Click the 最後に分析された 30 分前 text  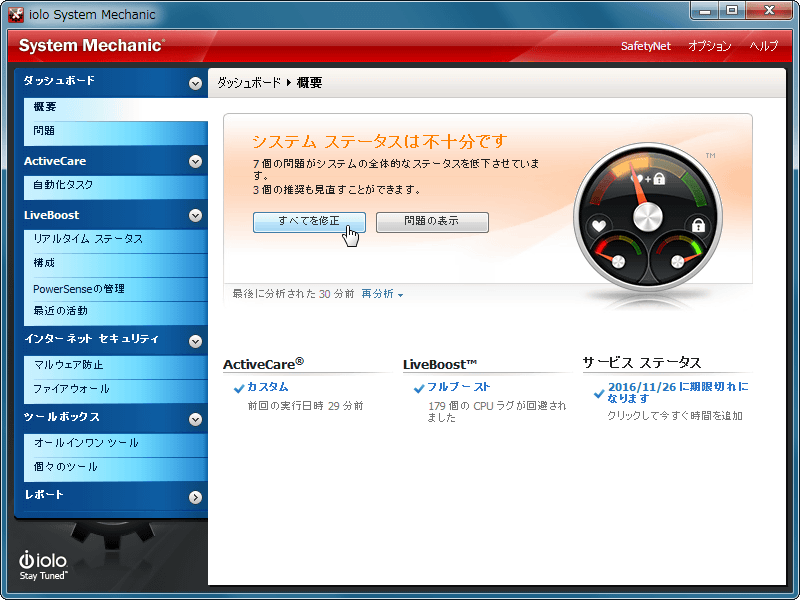pyautogui.click(x=293, y=294)
